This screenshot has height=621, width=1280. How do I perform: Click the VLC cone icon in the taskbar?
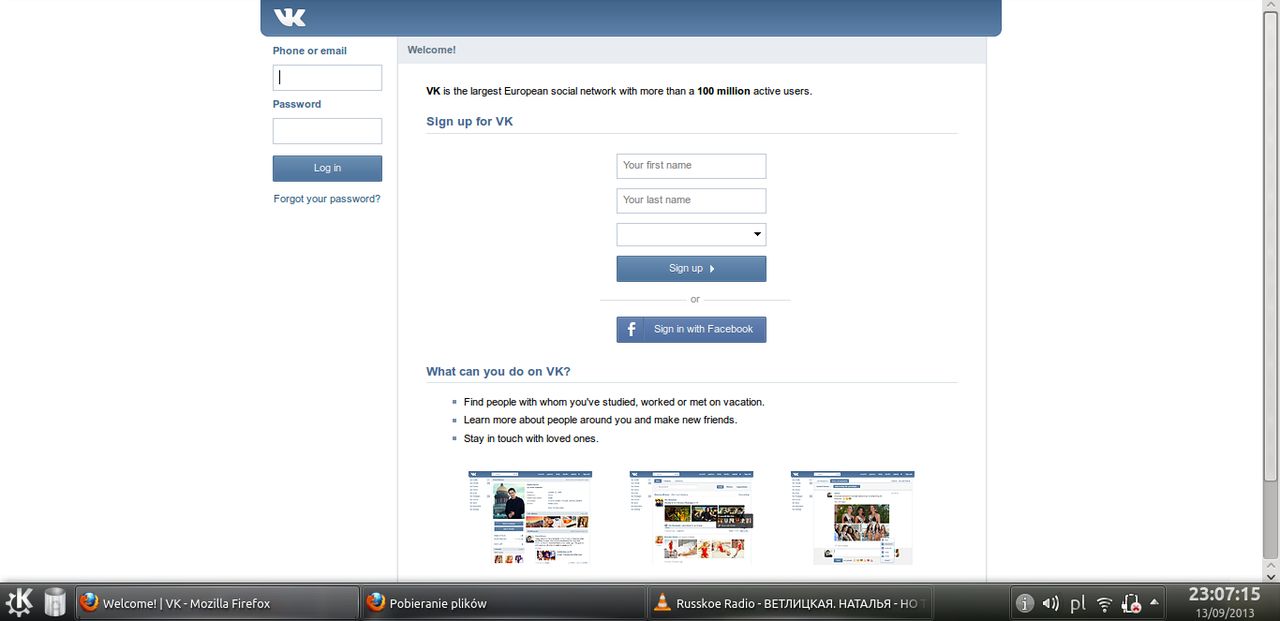[x=662, y=603]
